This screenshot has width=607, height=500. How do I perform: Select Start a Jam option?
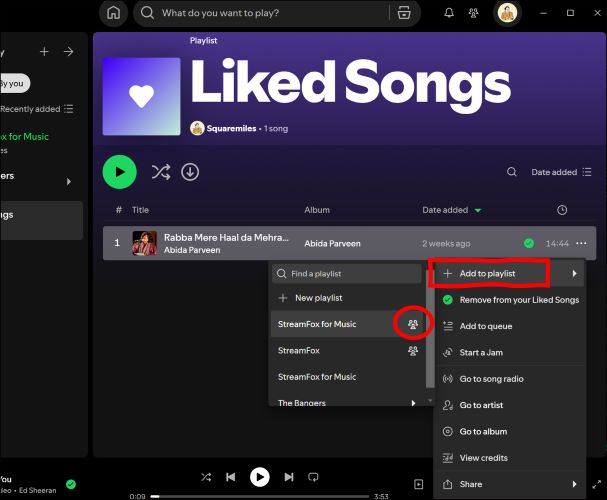coord(511,353)
